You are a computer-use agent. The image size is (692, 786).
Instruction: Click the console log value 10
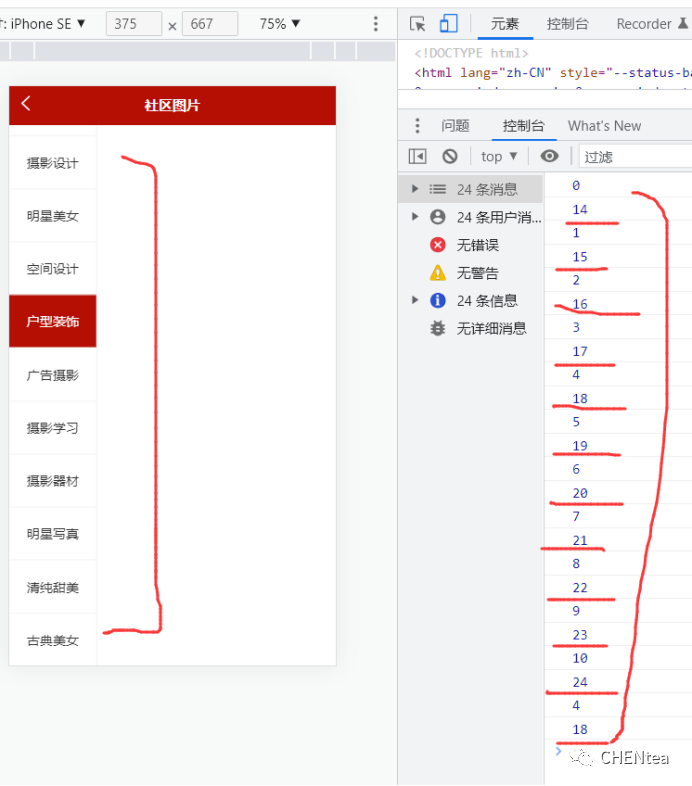[580, 658]
